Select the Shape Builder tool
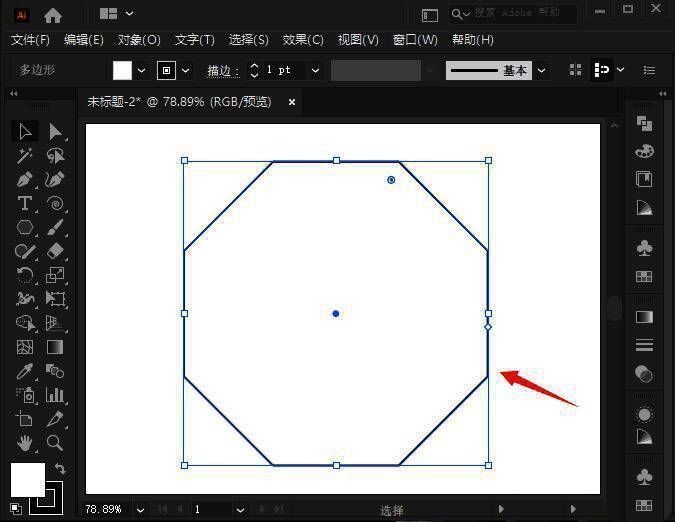This screenshot has height=522, width=675. click(x=26, y=323)
